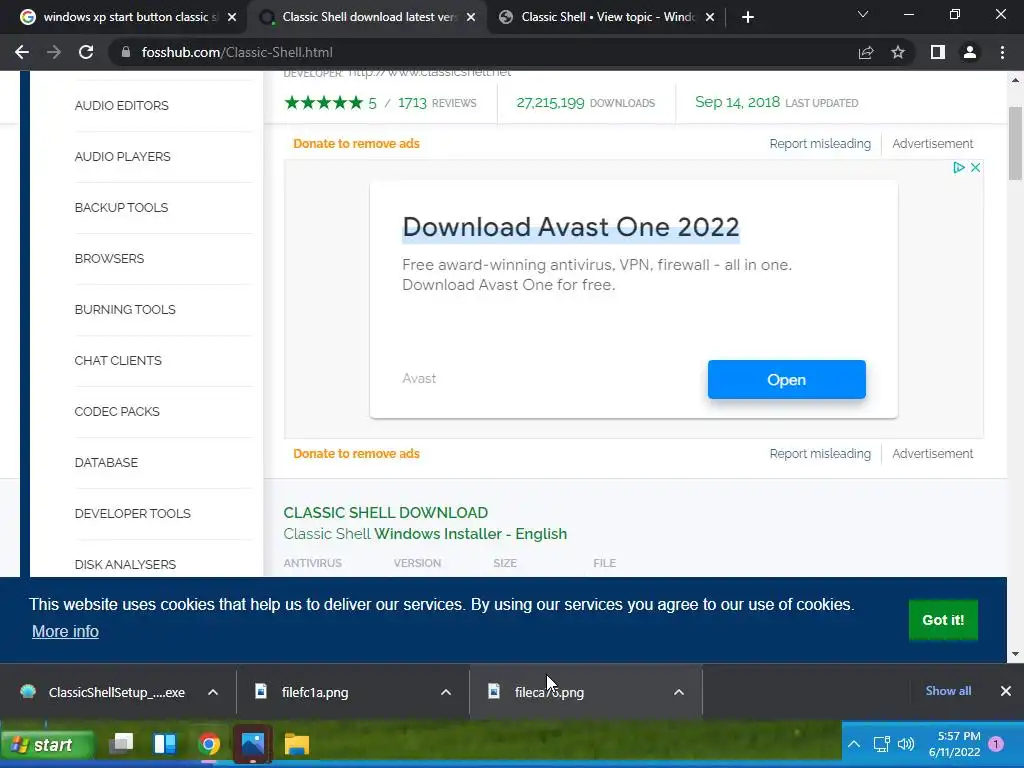Click the top 'Donate to remove ads' link
Screen dimensions: 1024x768
pyautogui.click(x=356, y=144)
